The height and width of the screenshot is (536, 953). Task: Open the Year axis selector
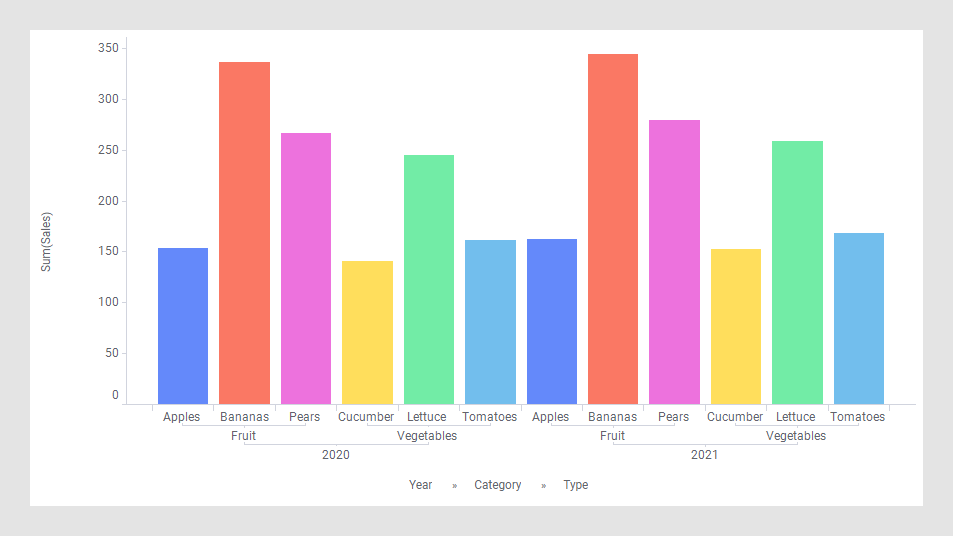pos(420,485)
